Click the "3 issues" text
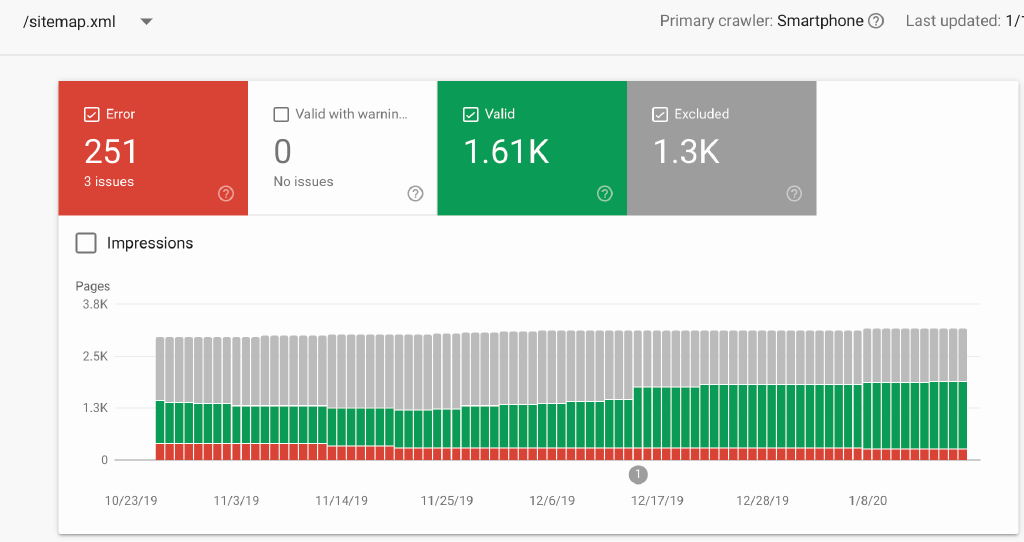This screenshot has width=1024, height=542. tap(109, 182)
